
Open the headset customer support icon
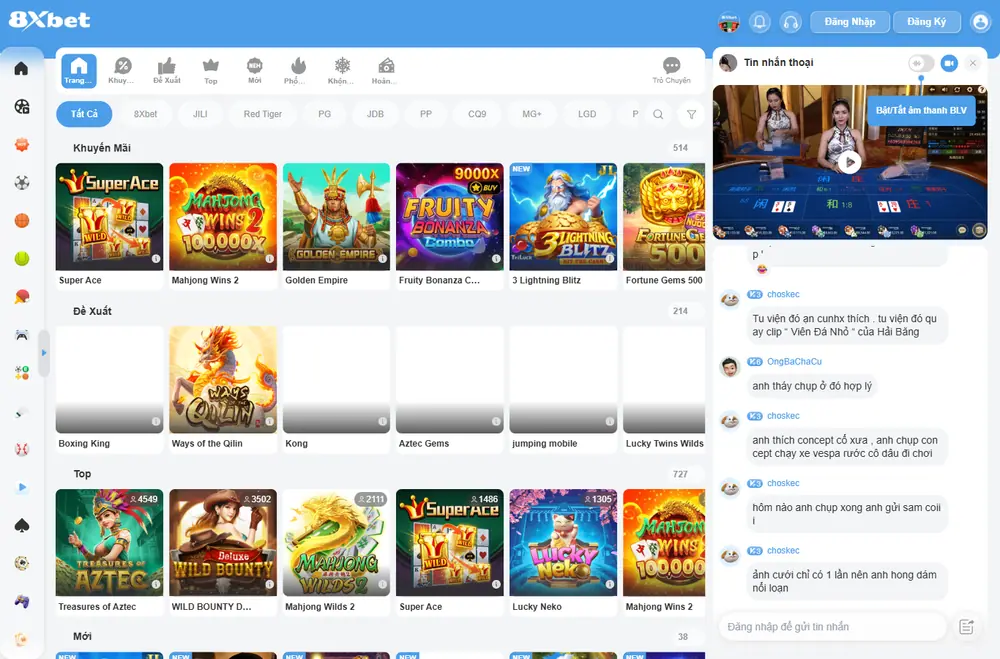[790, 22]
